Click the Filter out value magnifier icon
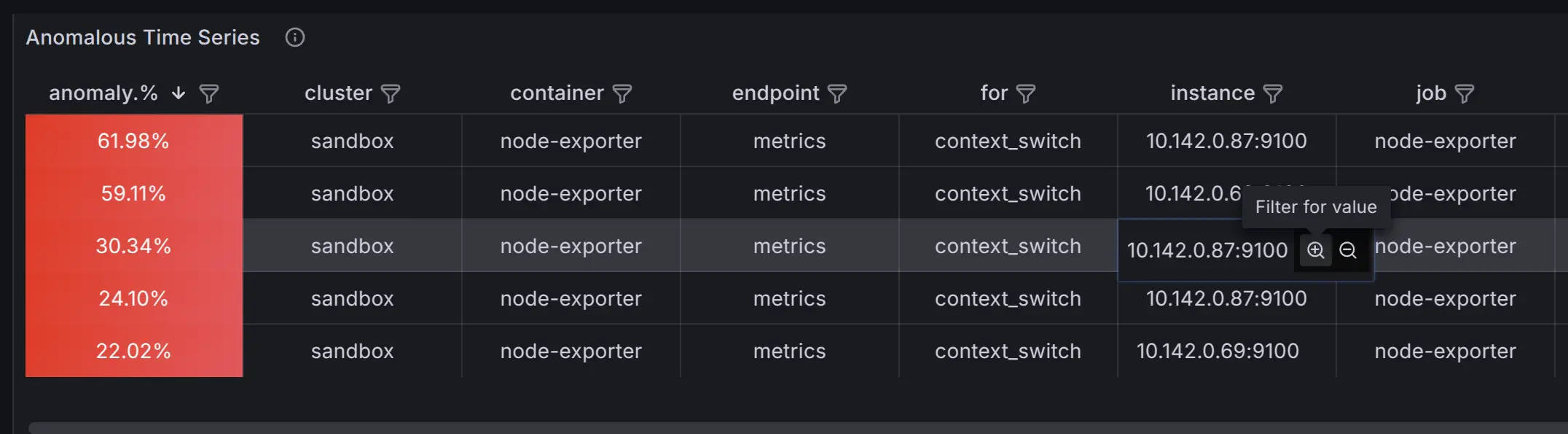The height and width of the screenshot is (434, 1568). click(x=1348, y=250)
